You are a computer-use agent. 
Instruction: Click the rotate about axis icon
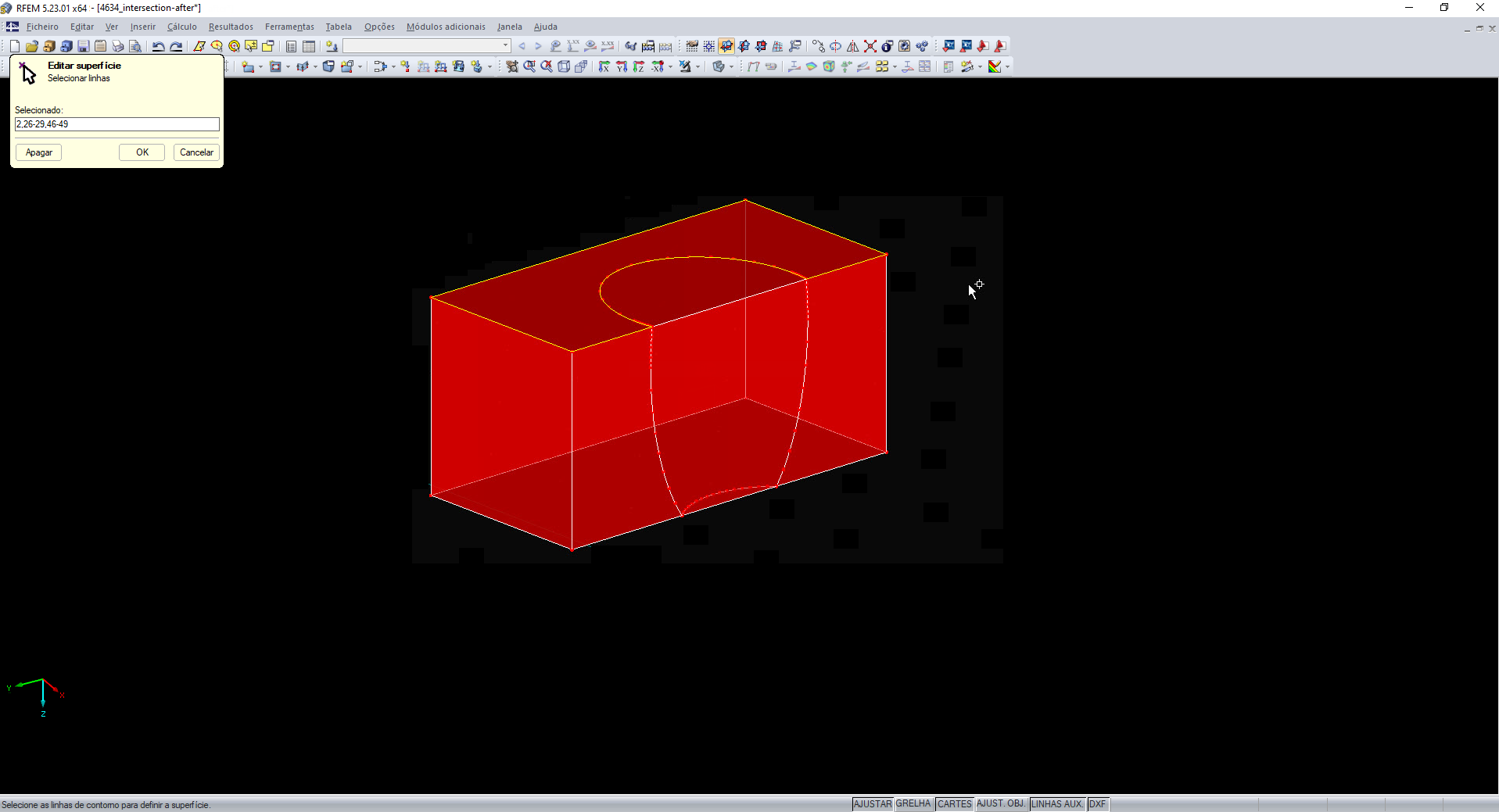(836, 46)
